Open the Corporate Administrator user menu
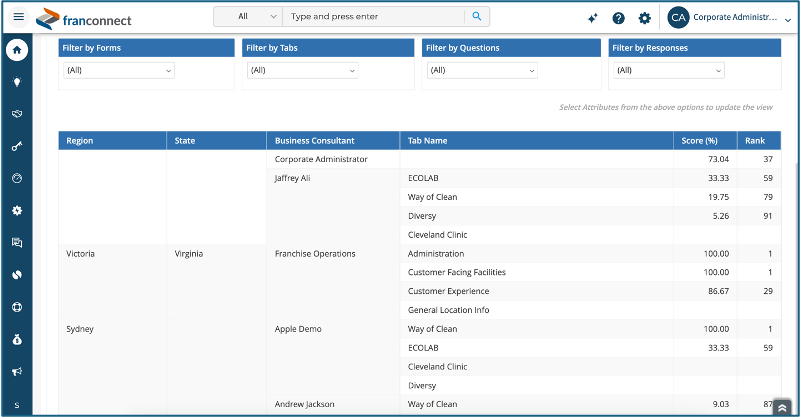Viewport: 800px width, 418px height. (730, 18)
